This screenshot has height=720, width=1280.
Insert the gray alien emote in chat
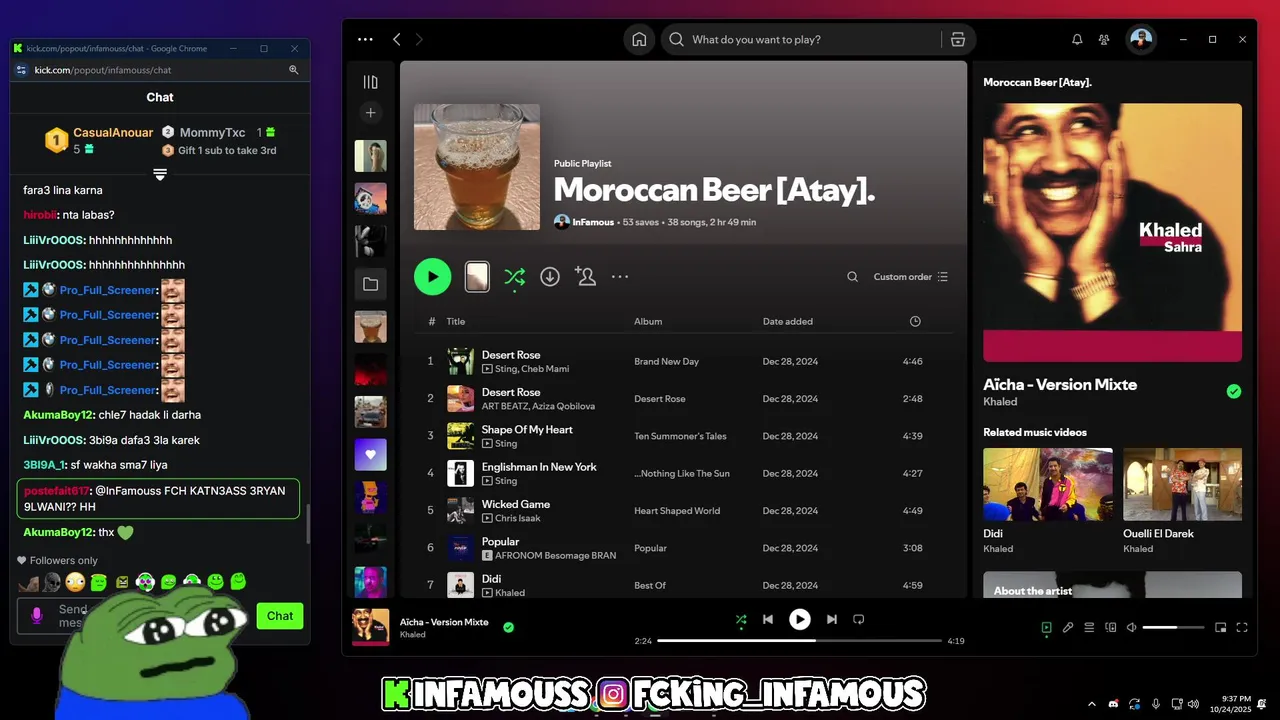pos(52,582)
